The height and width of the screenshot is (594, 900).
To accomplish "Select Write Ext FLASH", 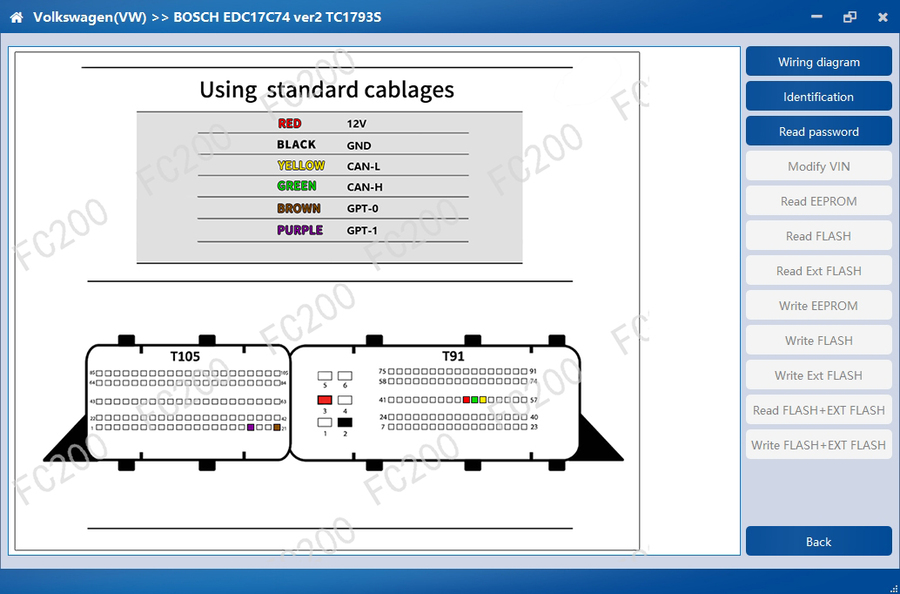I will pos(818,376).
